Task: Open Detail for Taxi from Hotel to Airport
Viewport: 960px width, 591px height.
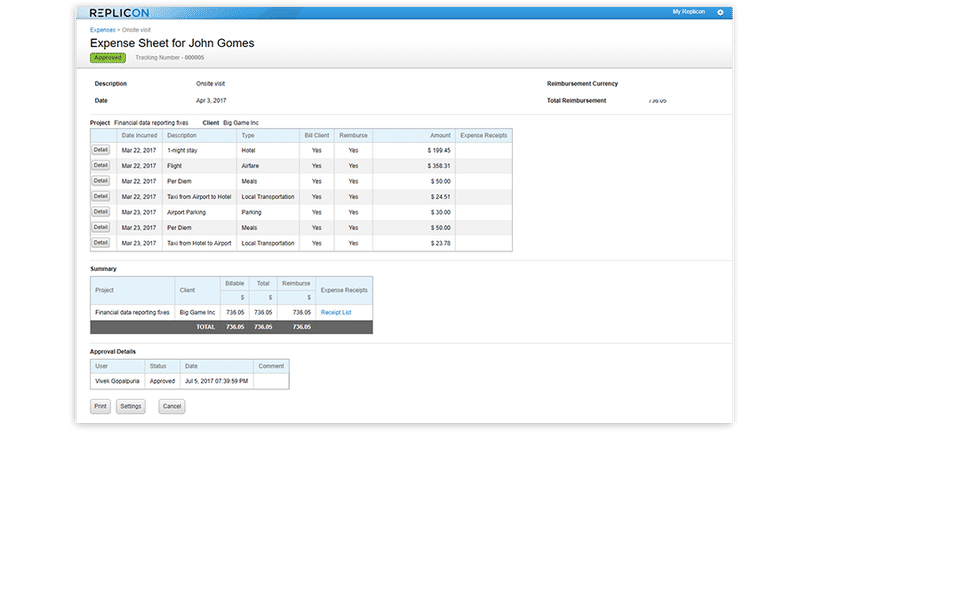Action: [x=100, y=243]
